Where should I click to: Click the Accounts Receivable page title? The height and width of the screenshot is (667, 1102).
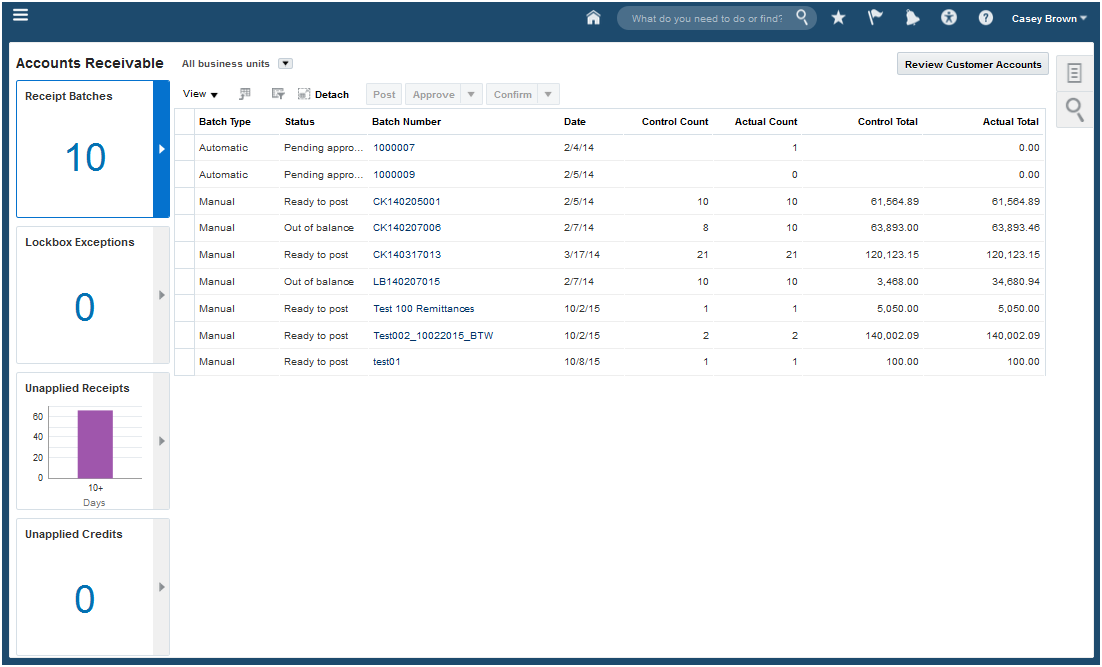pyautogui.click(x=89, y=63)
